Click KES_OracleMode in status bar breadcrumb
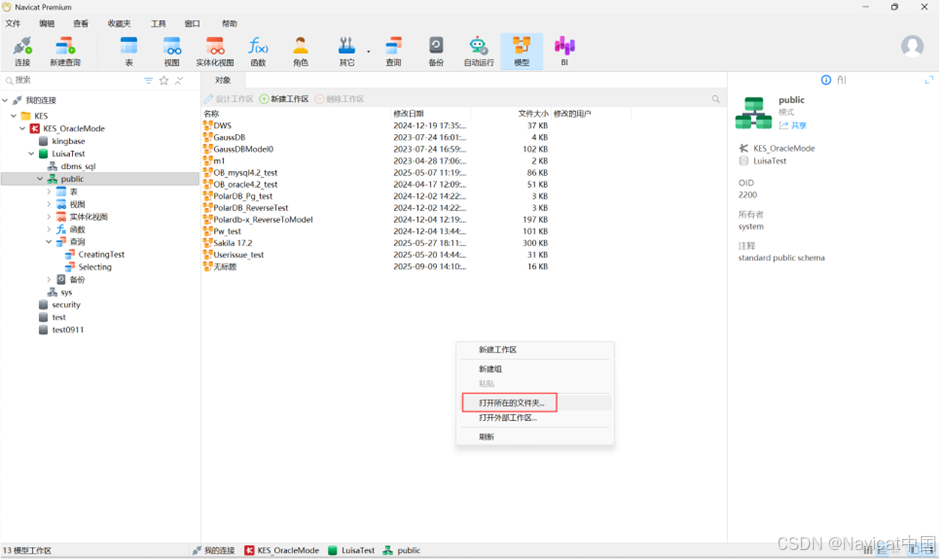 282,550
